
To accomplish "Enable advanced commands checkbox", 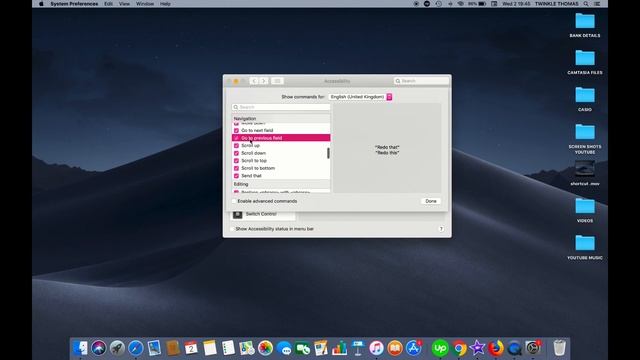I will tap(234, 201).
